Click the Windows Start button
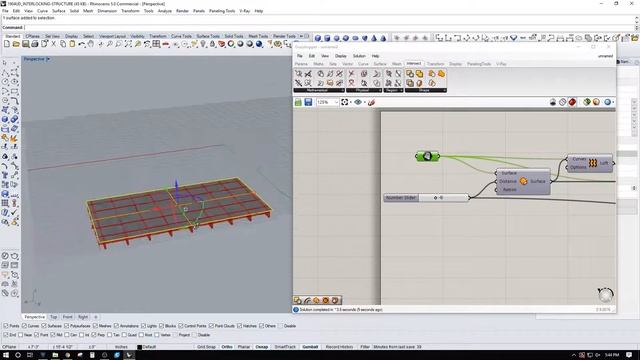This screenshot has height=360, width=640. click(6, 355)
